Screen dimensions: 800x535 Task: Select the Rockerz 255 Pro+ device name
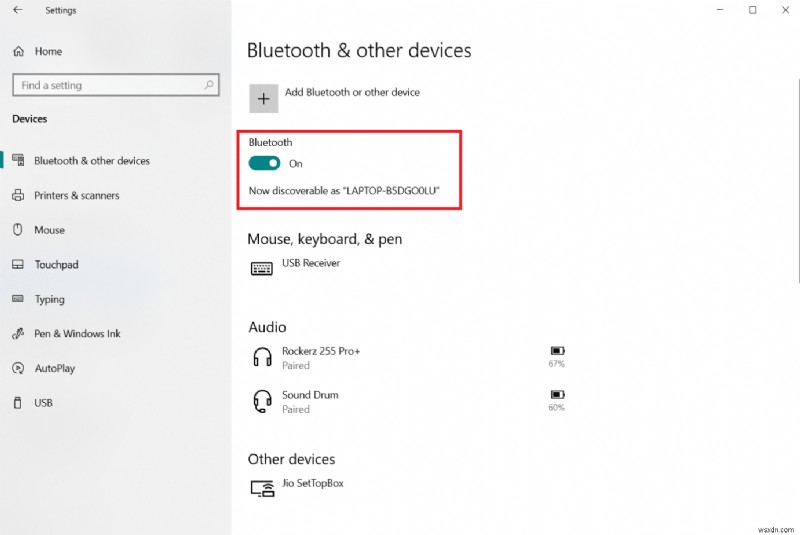321,351
